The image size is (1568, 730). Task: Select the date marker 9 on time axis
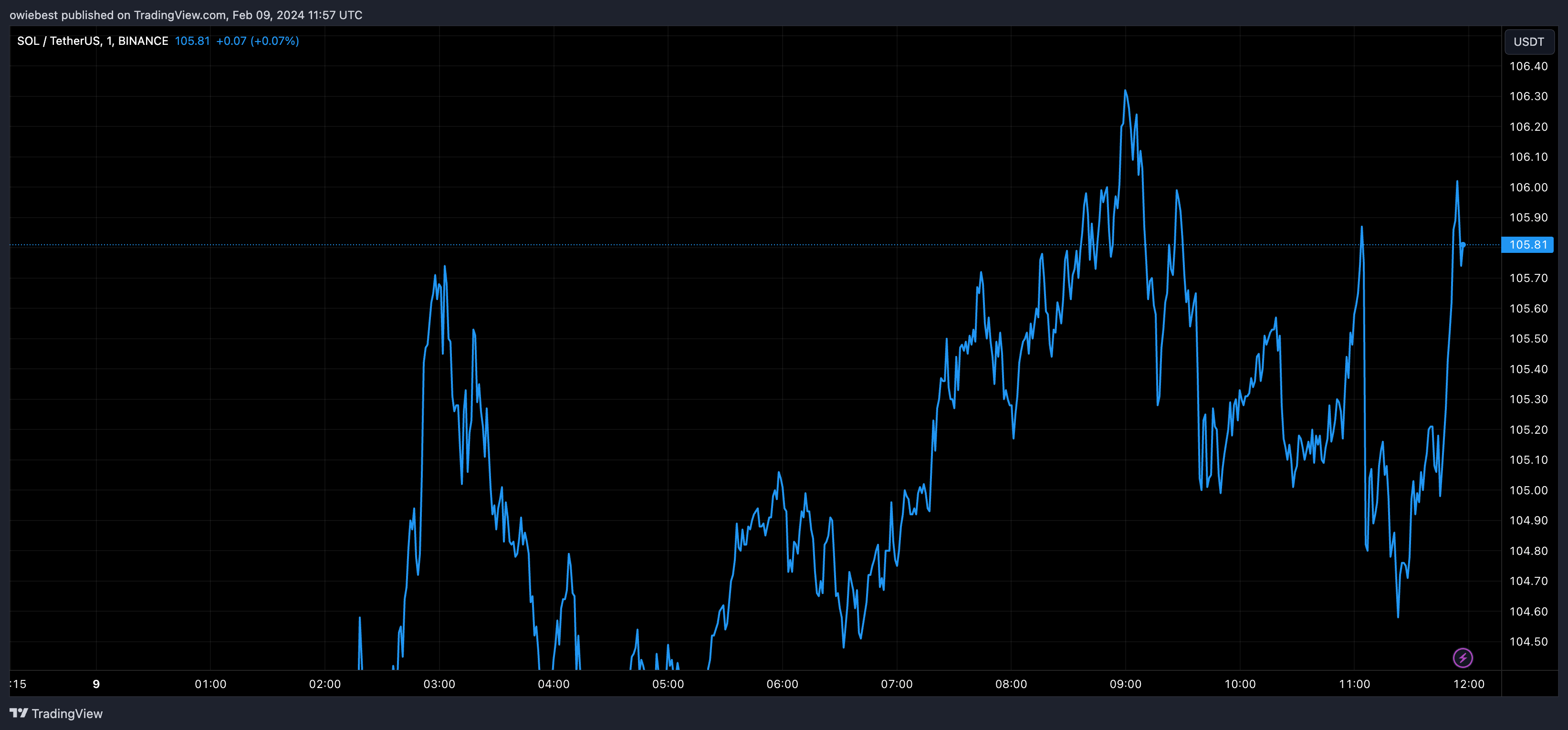96,684
